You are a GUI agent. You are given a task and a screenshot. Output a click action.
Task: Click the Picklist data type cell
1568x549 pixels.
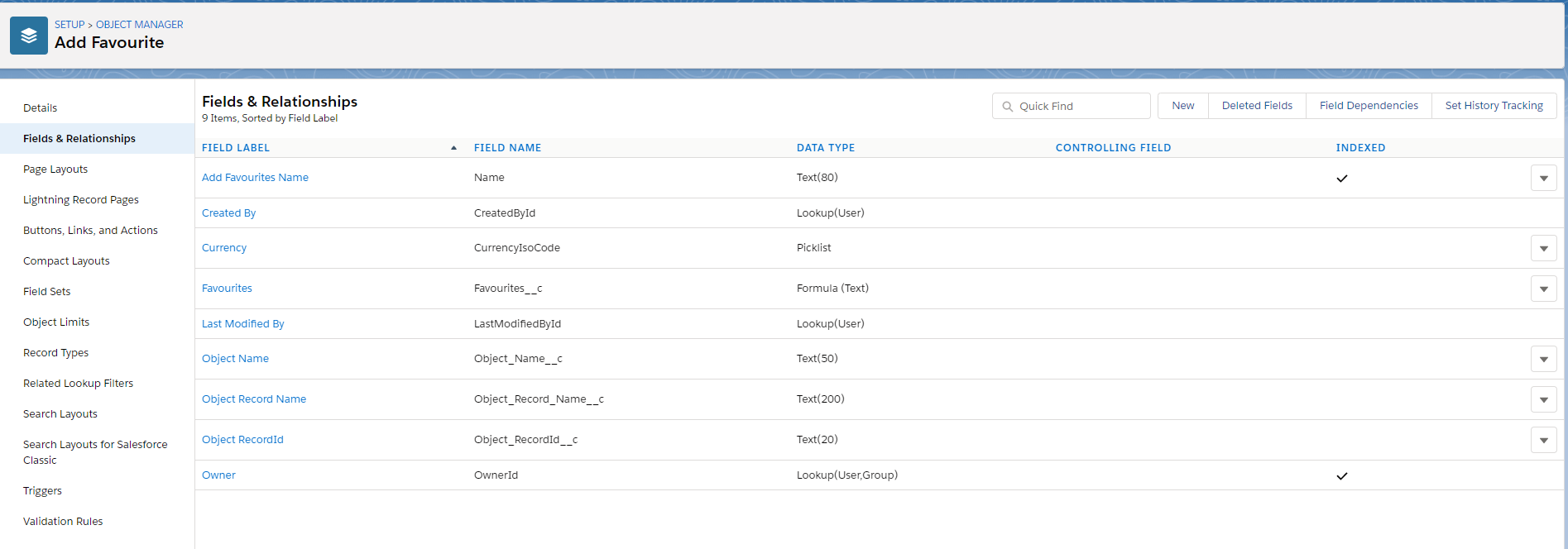(x=814, y=248)
